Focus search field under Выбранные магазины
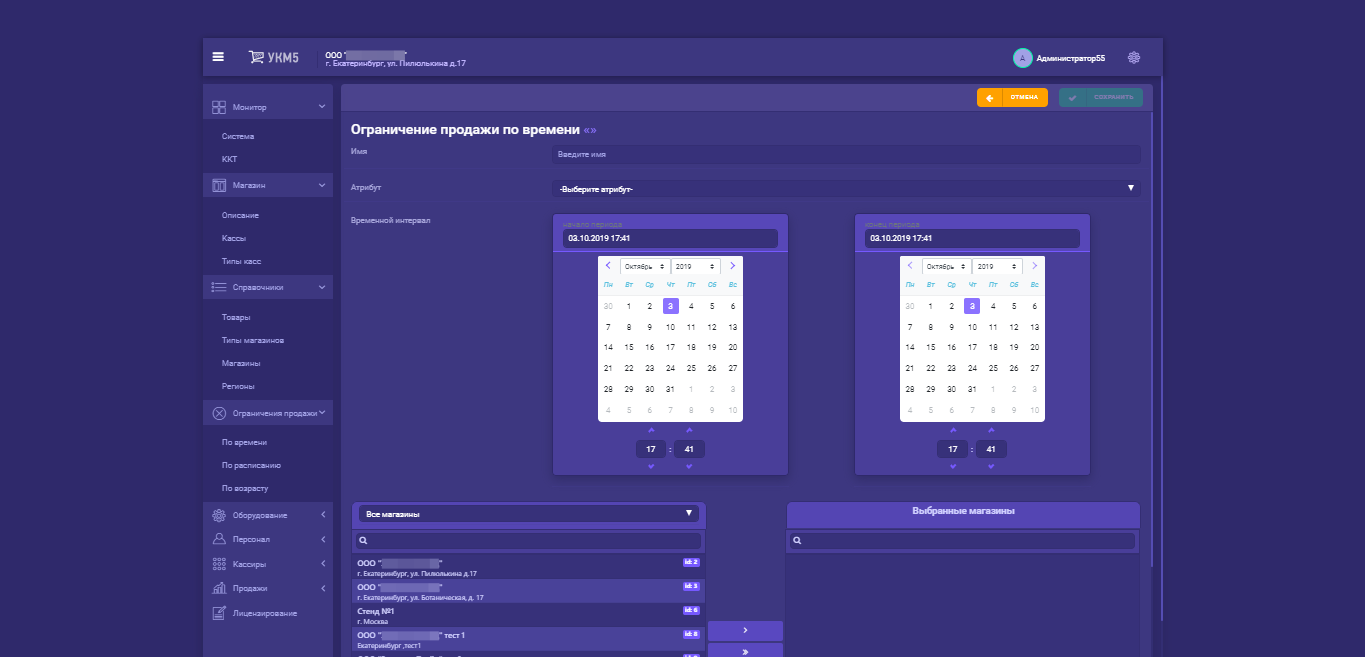The width and height of the screenshot is (1365, 657). point(962,540)
